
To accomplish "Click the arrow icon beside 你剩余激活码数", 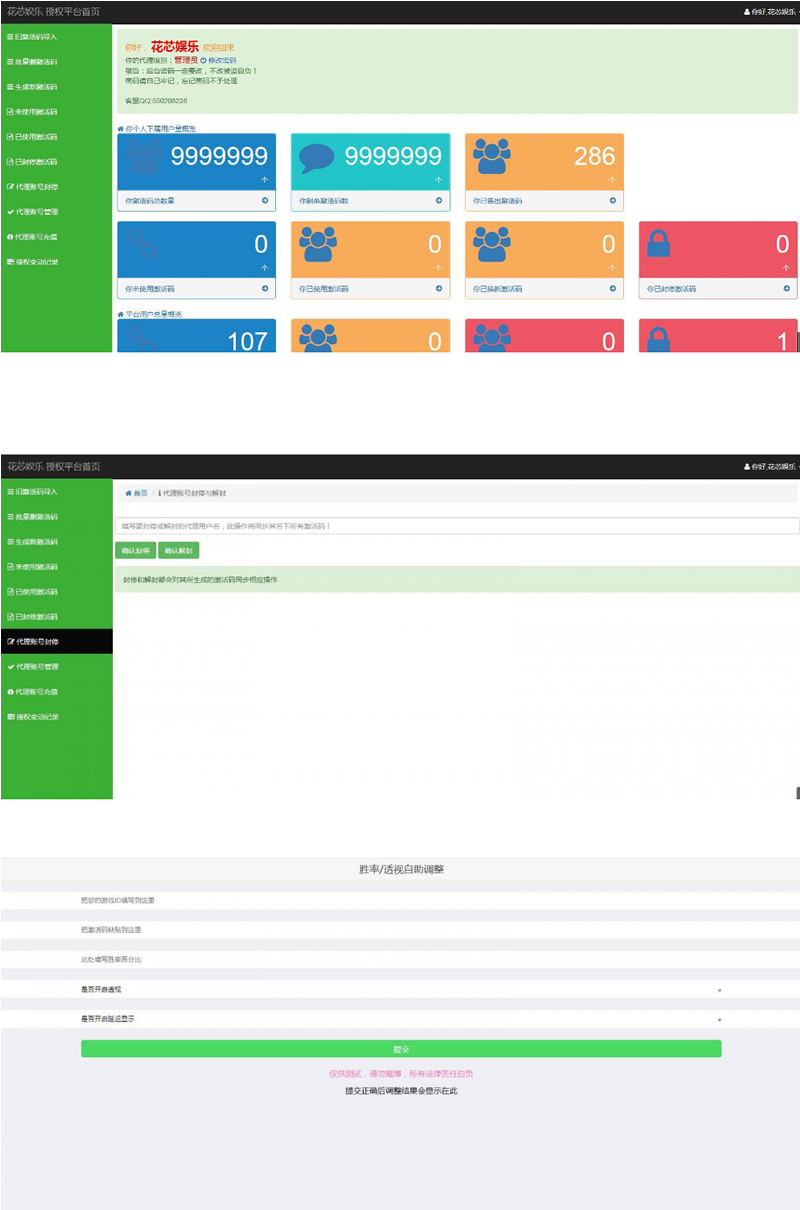I will pos(439,201).
